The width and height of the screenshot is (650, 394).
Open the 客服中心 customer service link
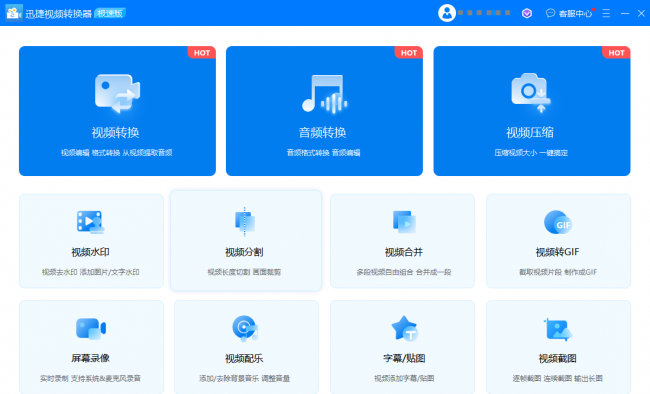coord(575,14)
